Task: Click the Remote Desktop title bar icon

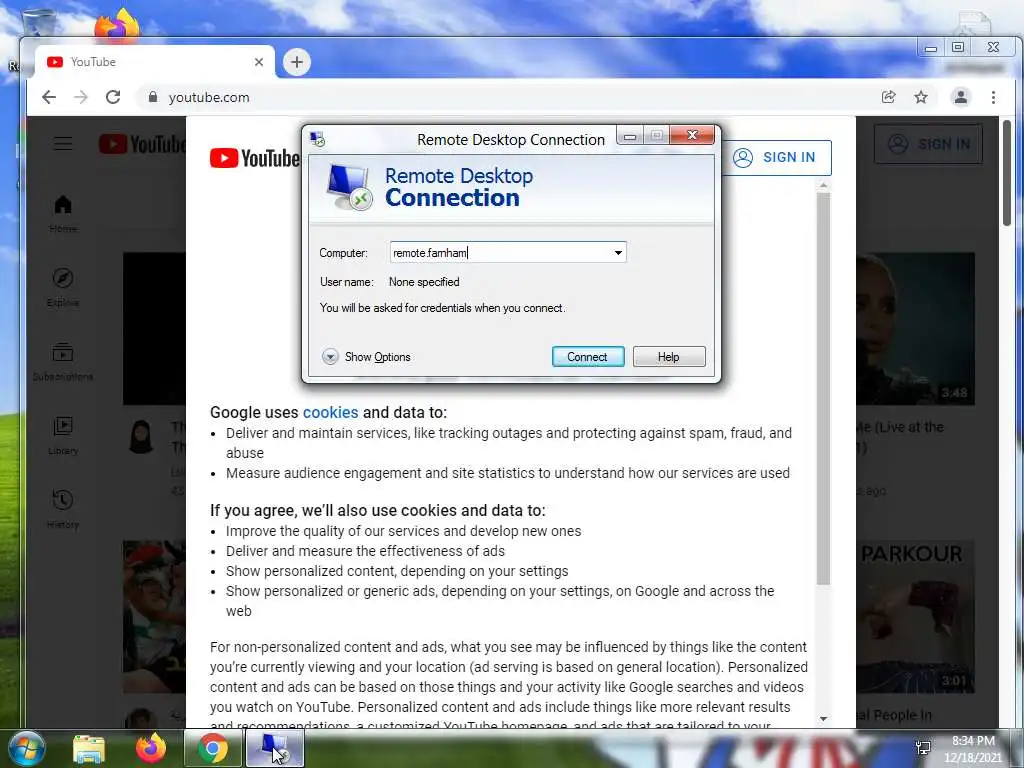Action: (318, 139)
